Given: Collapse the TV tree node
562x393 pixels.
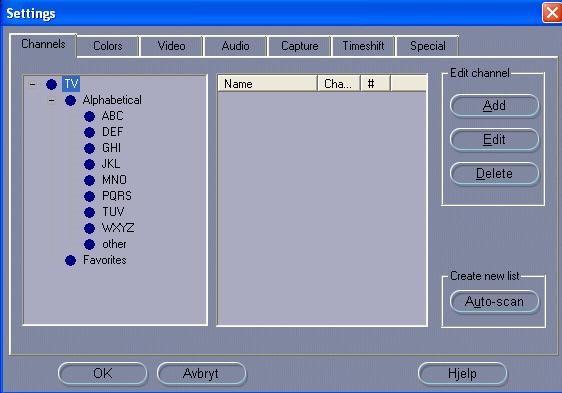Looking at the screenshot, I should tap(33, 85).
